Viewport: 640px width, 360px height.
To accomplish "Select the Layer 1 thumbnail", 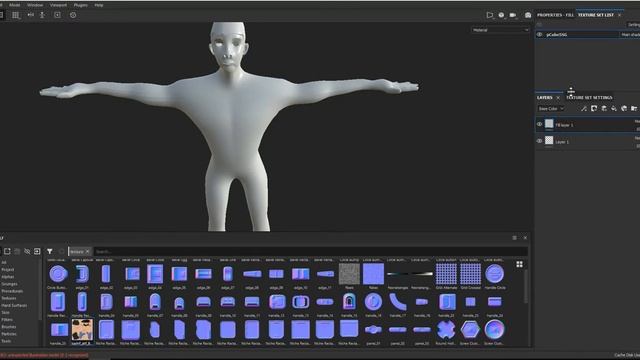I will click(x=549, y=140).
